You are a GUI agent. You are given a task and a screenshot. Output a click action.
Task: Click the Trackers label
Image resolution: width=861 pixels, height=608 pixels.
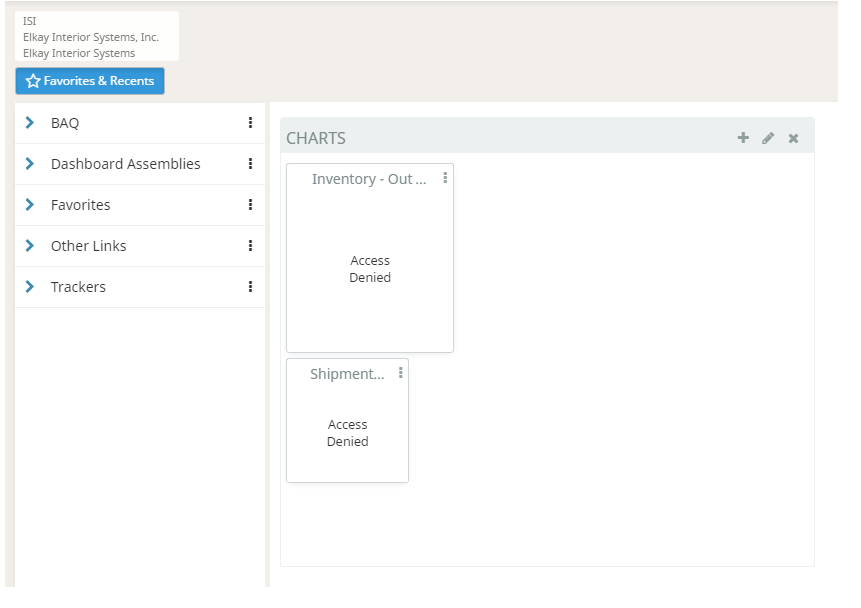[78, 287]
